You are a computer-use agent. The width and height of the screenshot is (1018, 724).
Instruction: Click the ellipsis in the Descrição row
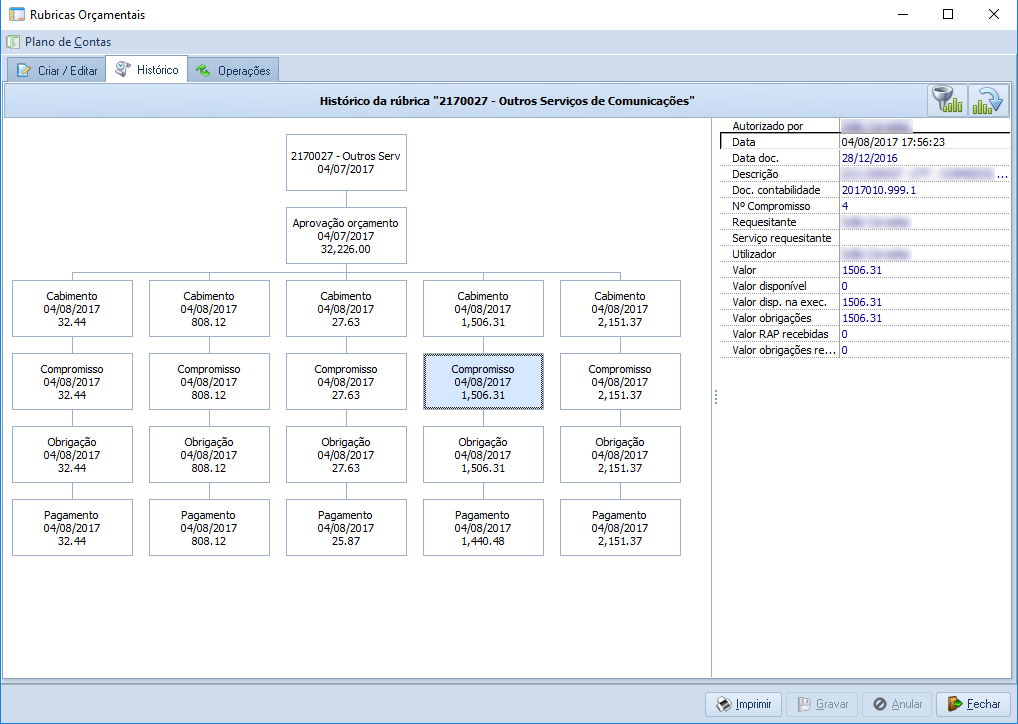tap(1002, 175)
